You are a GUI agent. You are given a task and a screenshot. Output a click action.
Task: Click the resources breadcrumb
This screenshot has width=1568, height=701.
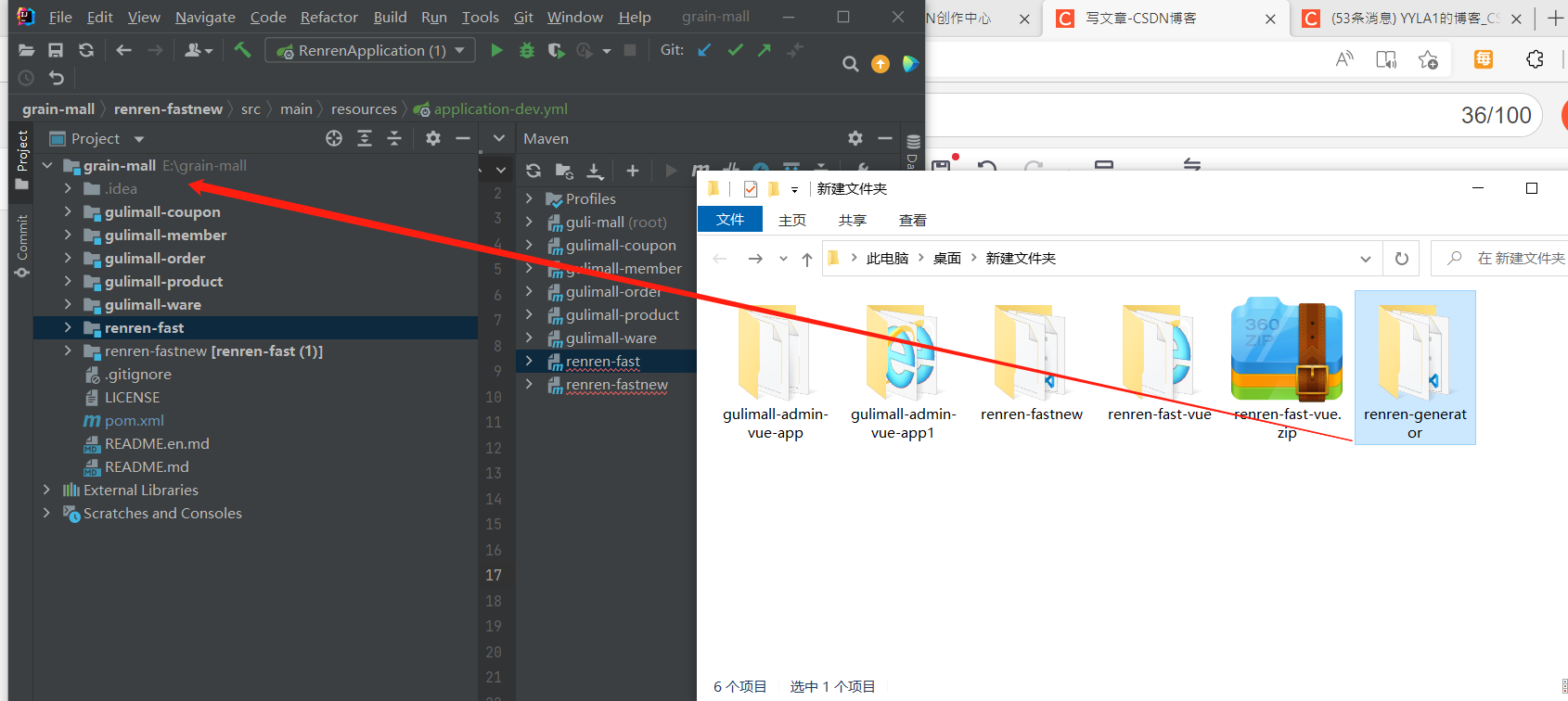click(364, 109)
